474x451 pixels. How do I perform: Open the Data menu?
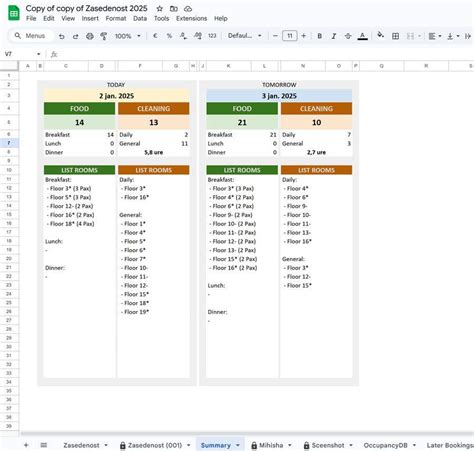[140, 18]
